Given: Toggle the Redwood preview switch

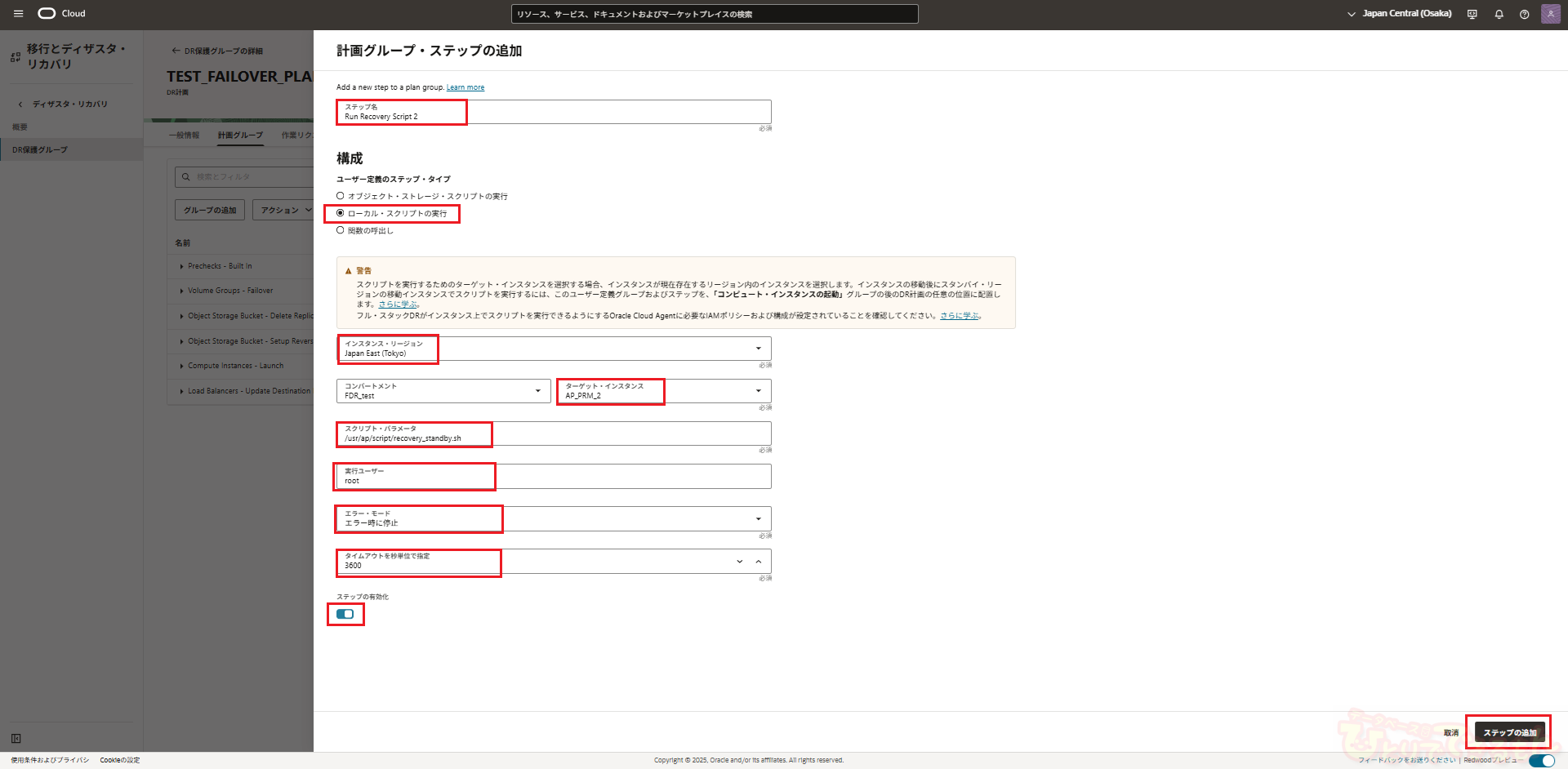Looking at the screenshot, I should (1541, 760).
